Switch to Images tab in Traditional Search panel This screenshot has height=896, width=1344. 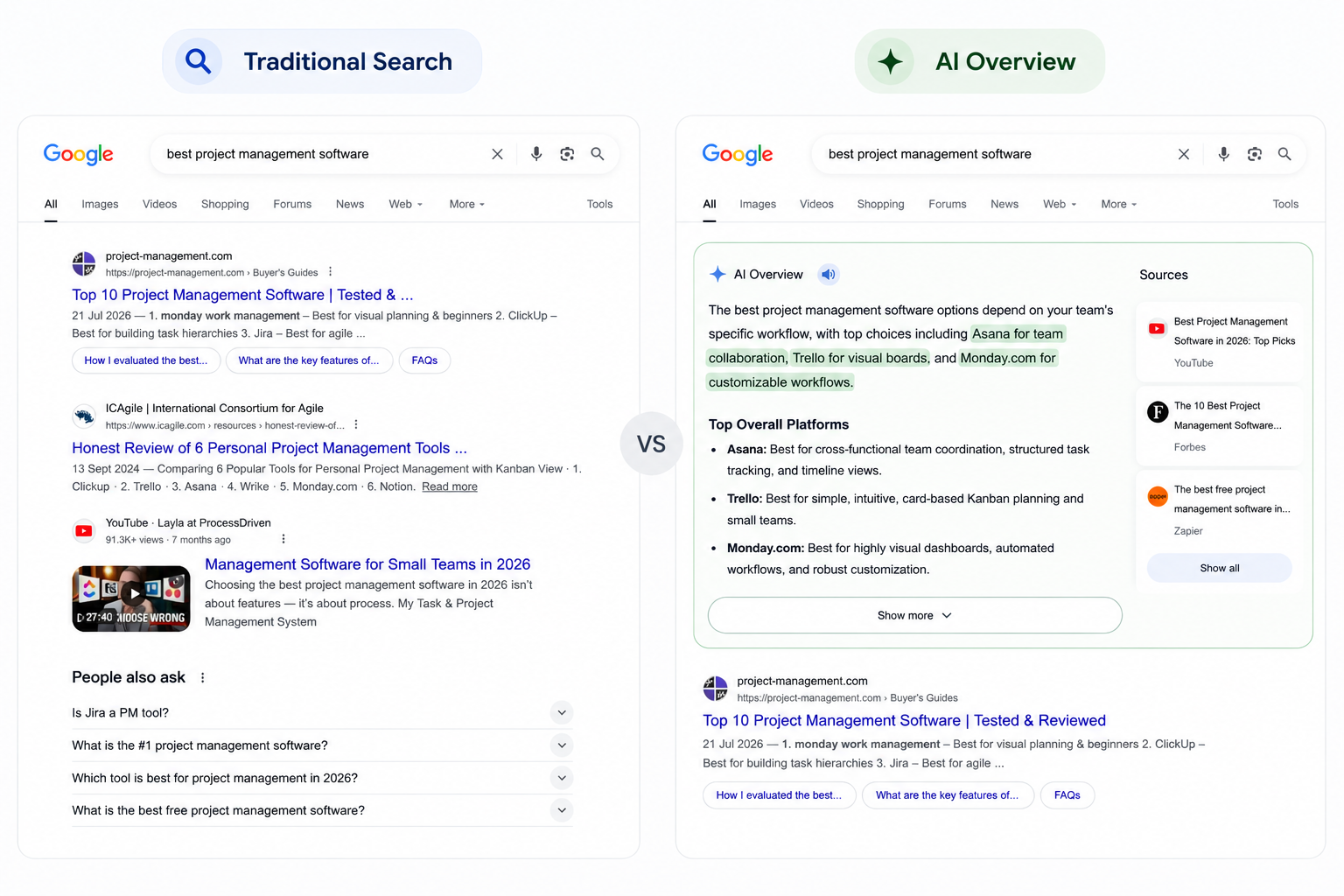(100, 204)
